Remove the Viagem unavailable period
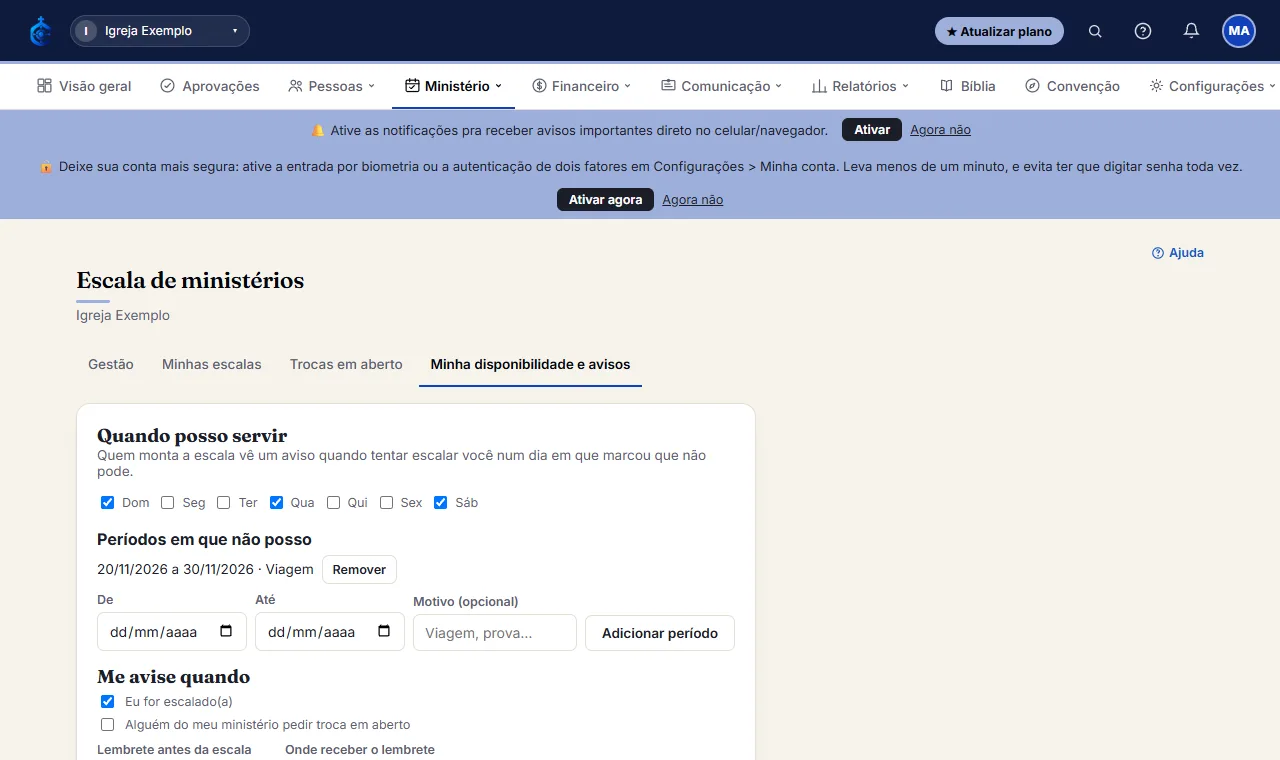The image size is (1280, 760). click(x=359, y=569)
